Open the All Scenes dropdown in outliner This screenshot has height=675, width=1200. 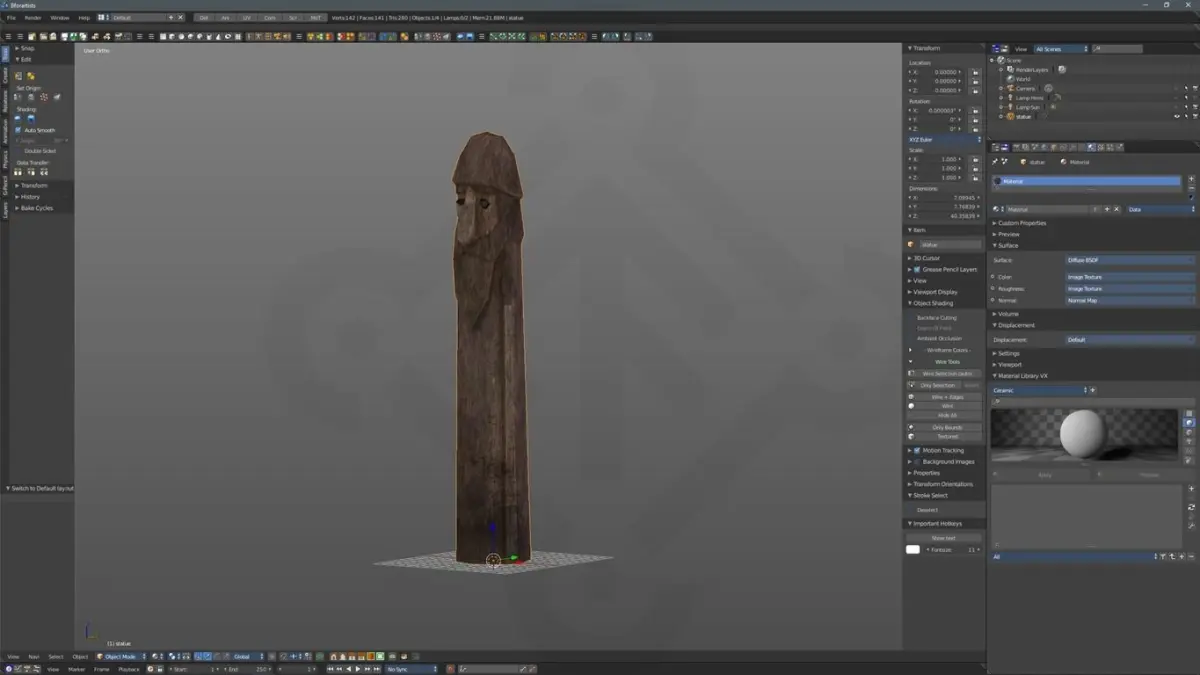click(1061, 49)
